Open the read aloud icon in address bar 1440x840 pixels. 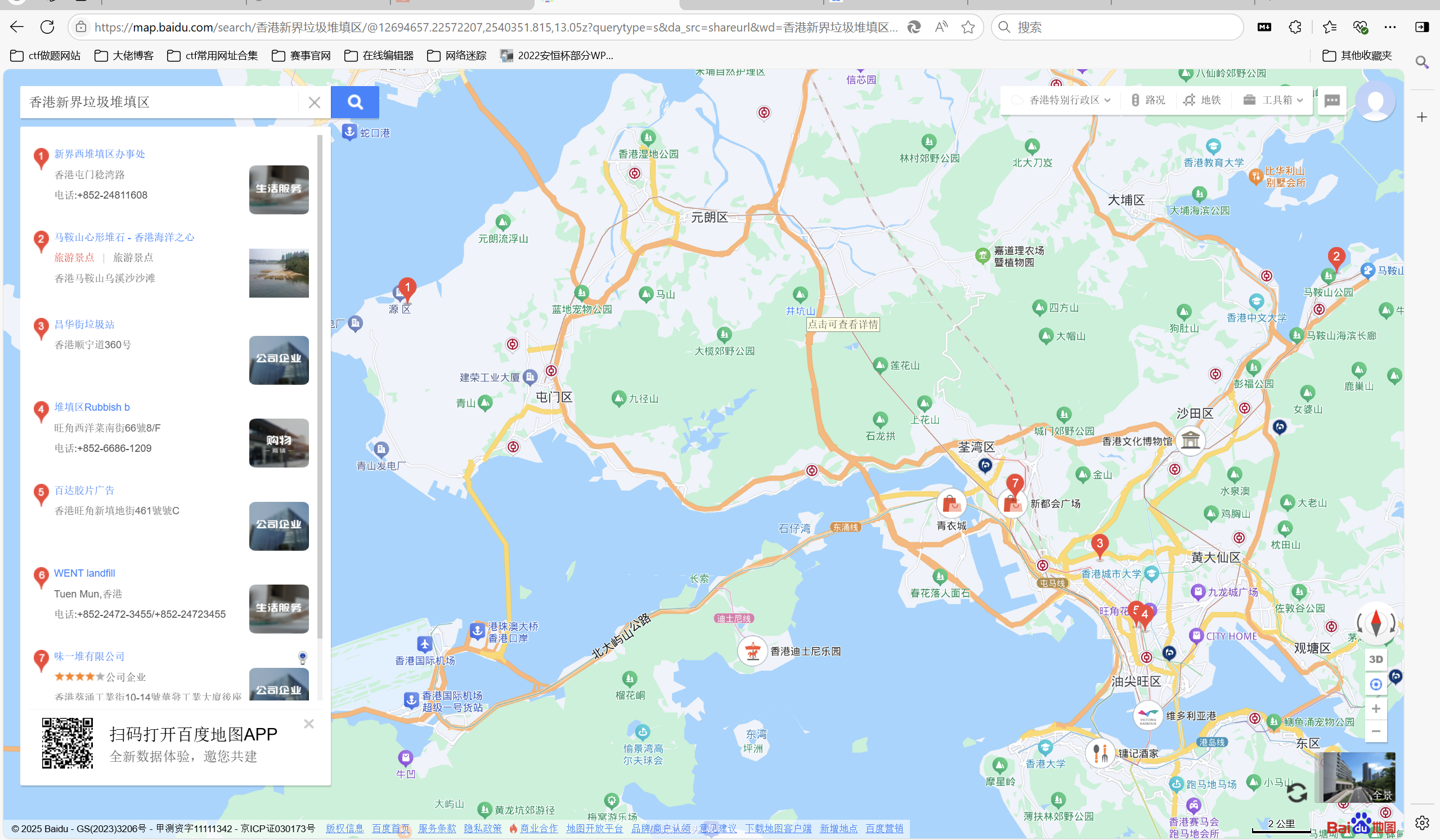click(940, 27)
